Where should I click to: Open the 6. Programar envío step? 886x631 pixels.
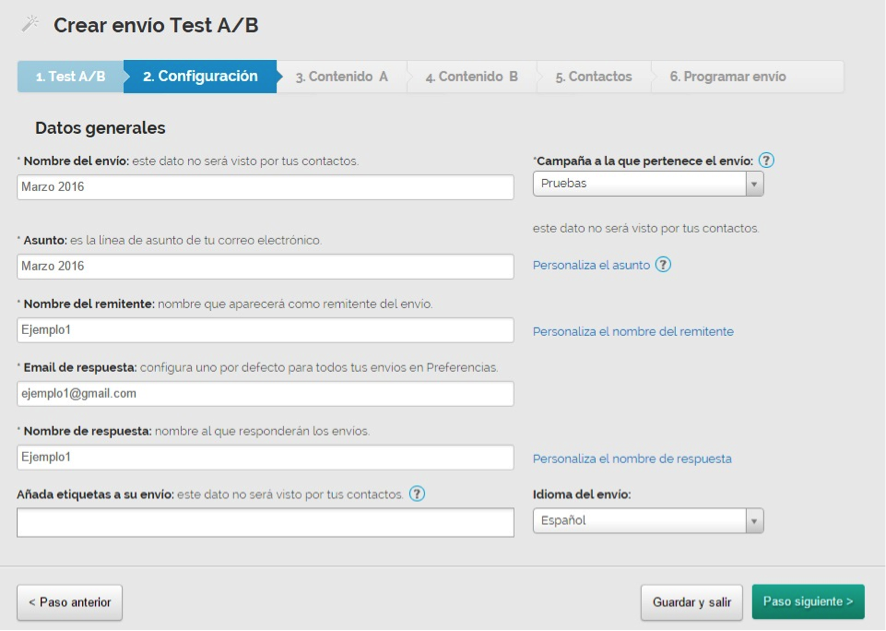[727, 77]
